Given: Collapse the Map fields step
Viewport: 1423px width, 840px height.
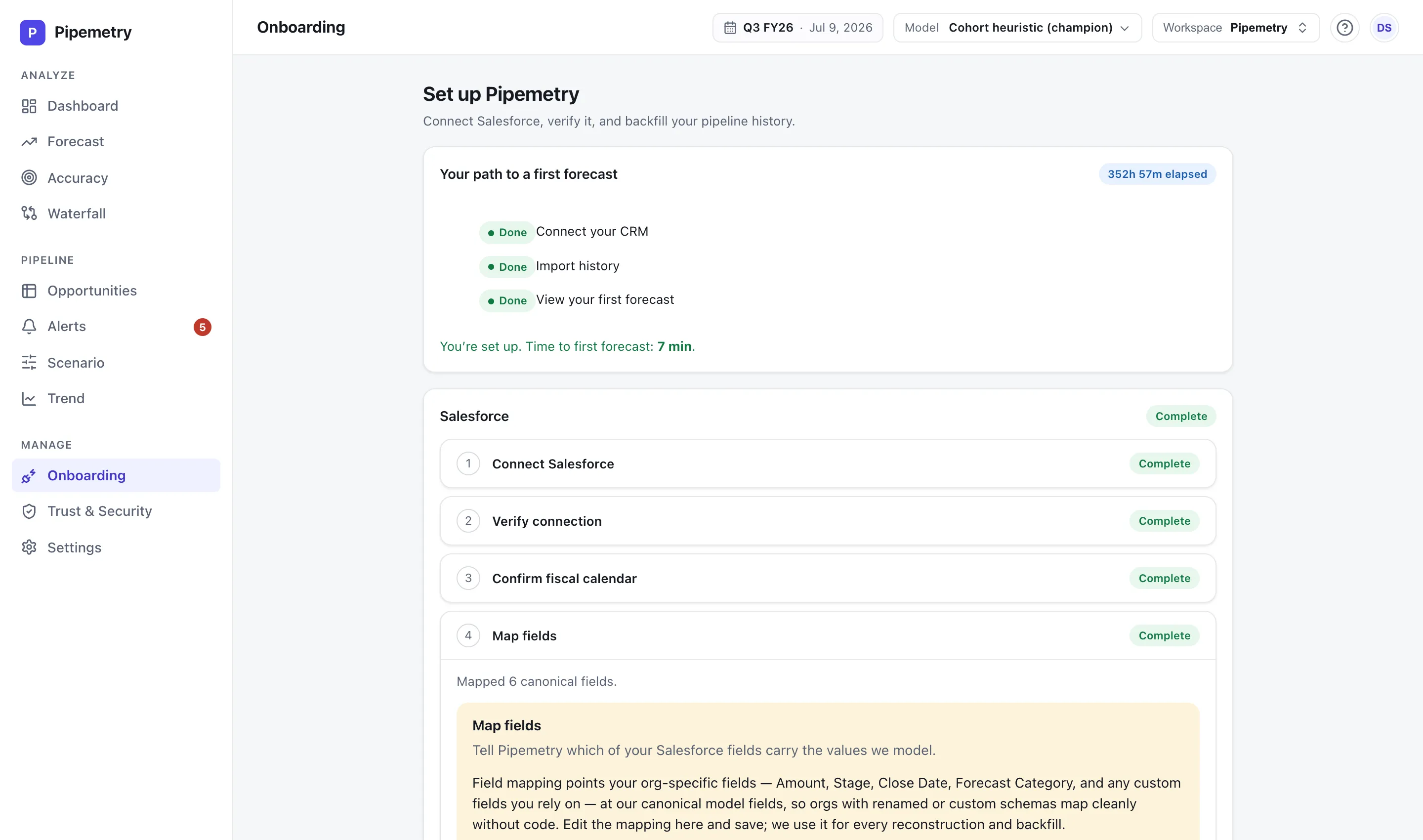Looking at the screenshot, I should (x=828, y=635).
